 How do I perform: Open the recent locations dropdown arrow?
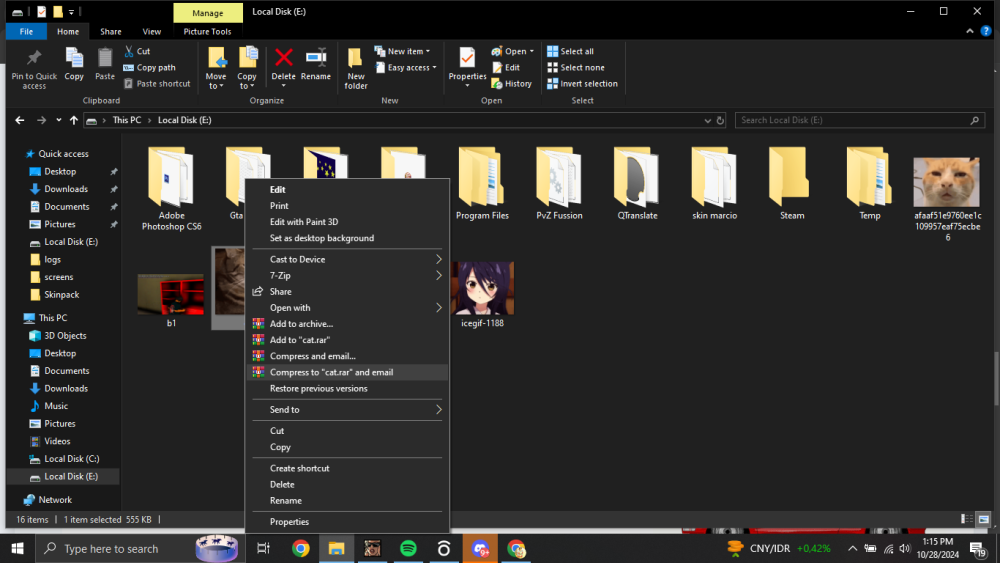click(59, 120)
